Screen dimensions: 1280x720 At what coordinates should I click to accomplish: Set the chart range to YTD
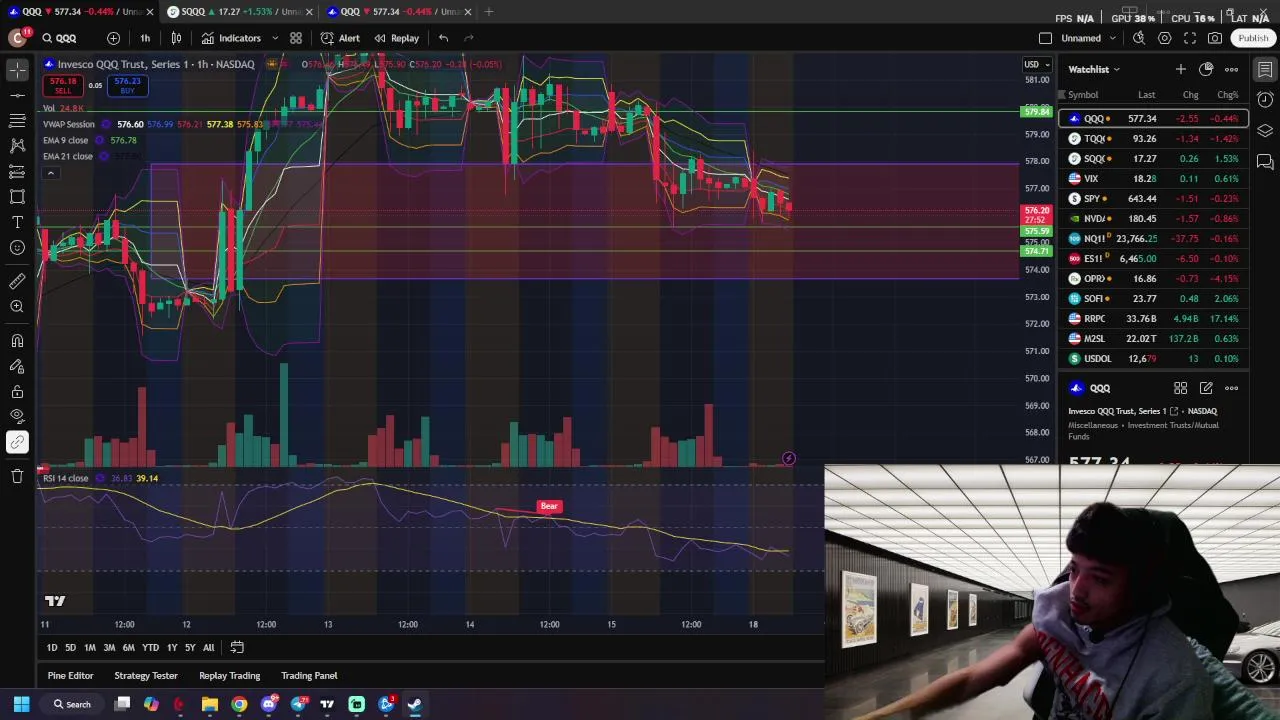[150, 648]
